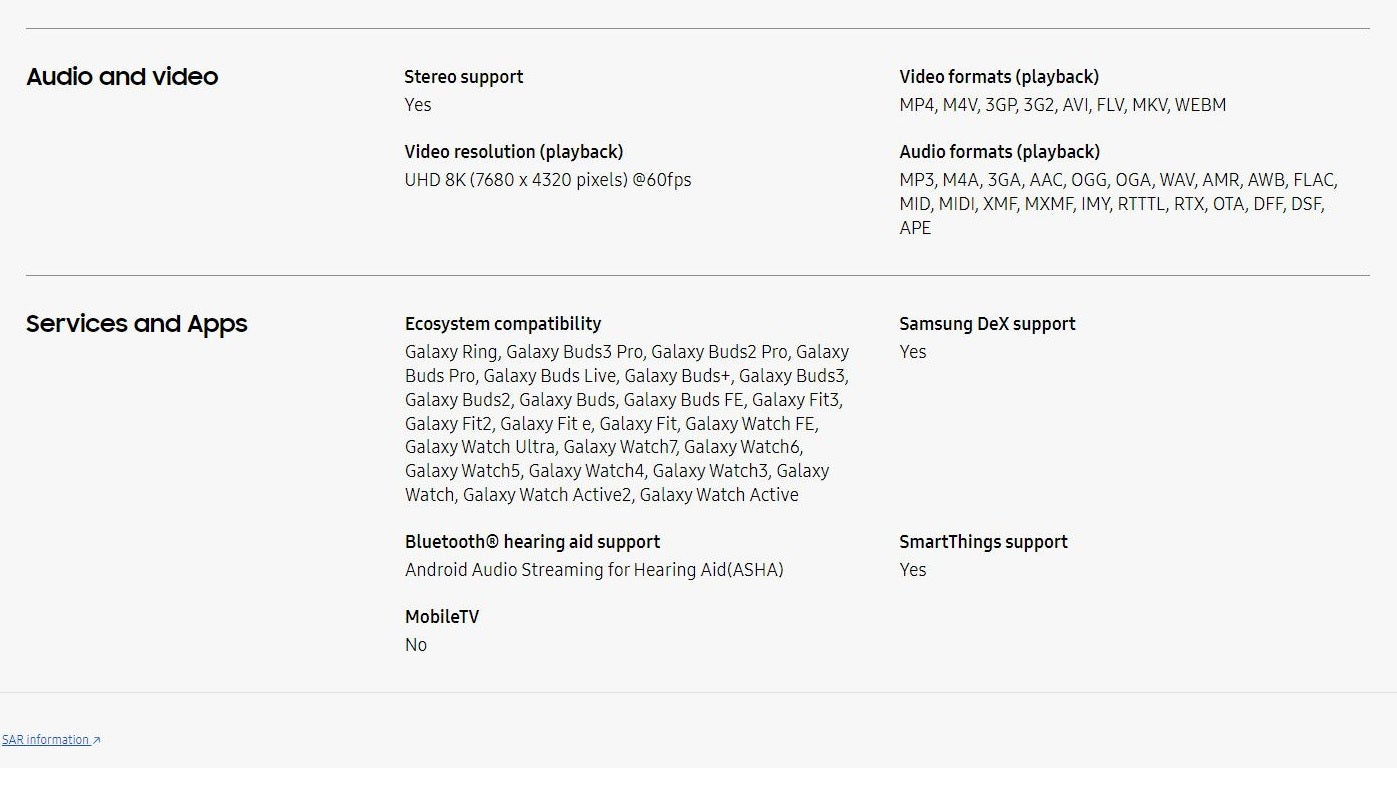
Task: Click the Services and Apps section heading
Action: click(x=137, y=324)
